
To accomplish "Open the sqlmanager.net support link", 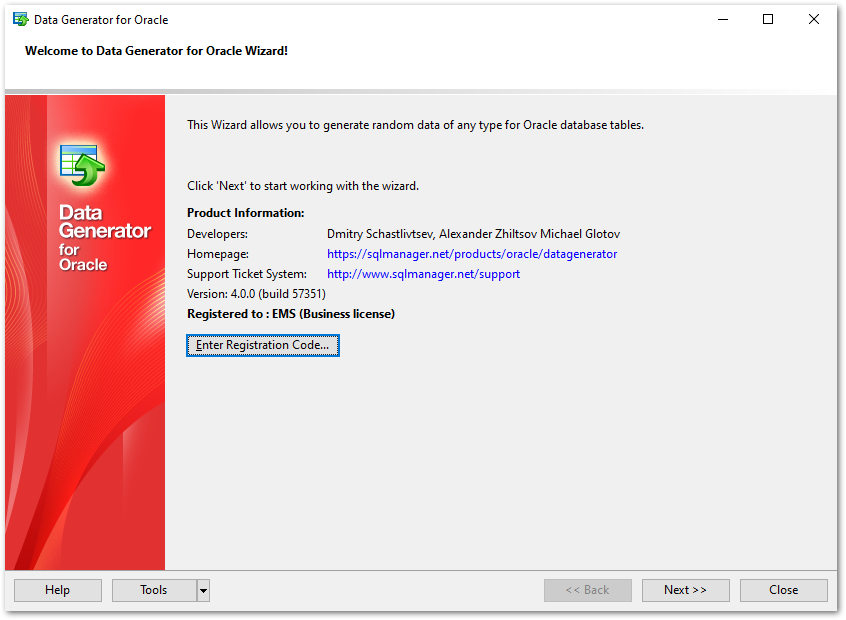I will [424, 274].
